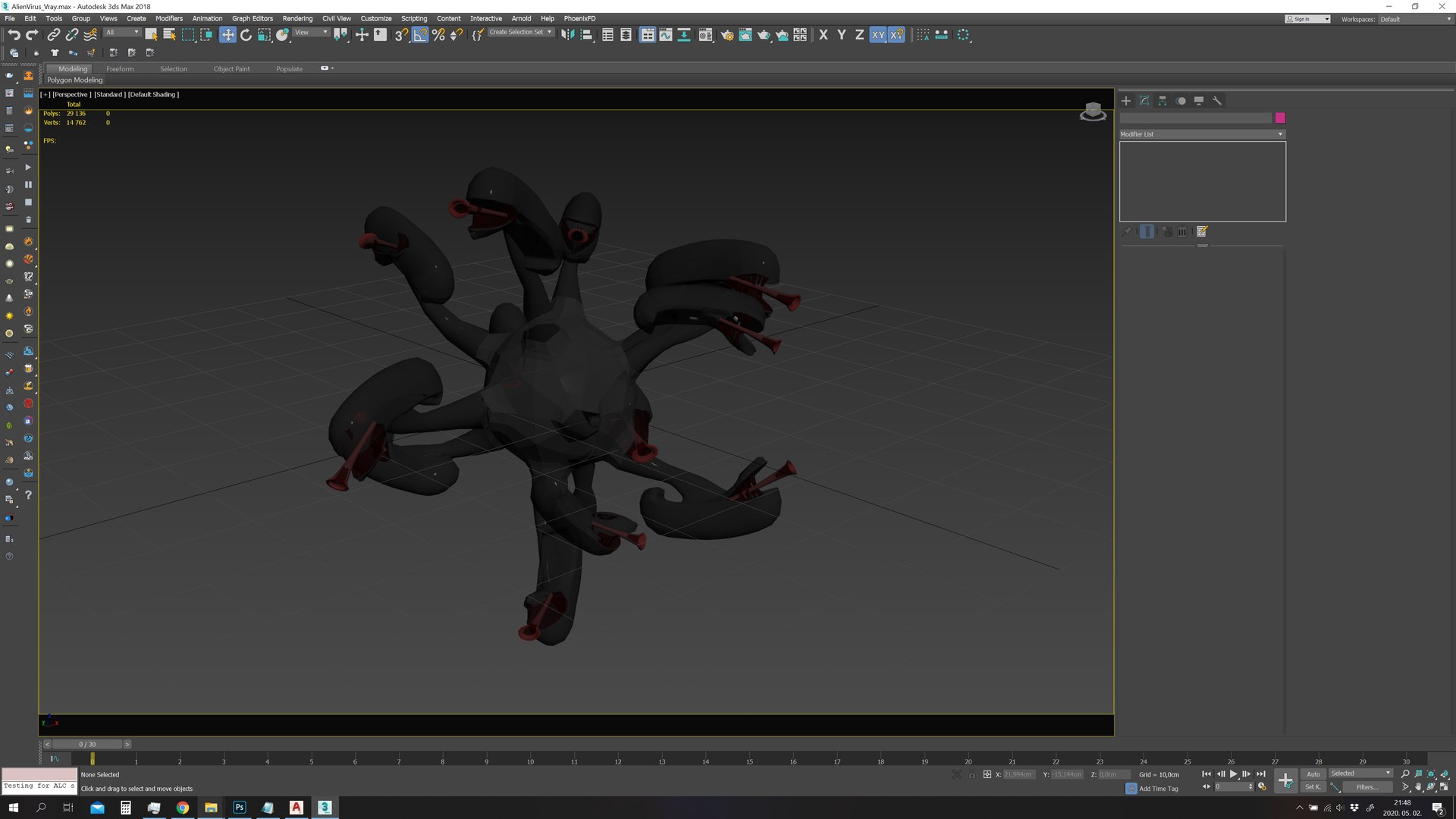The image size is (1456, 819).
Task: Click the Sign In button
Action: [1307, 19]
